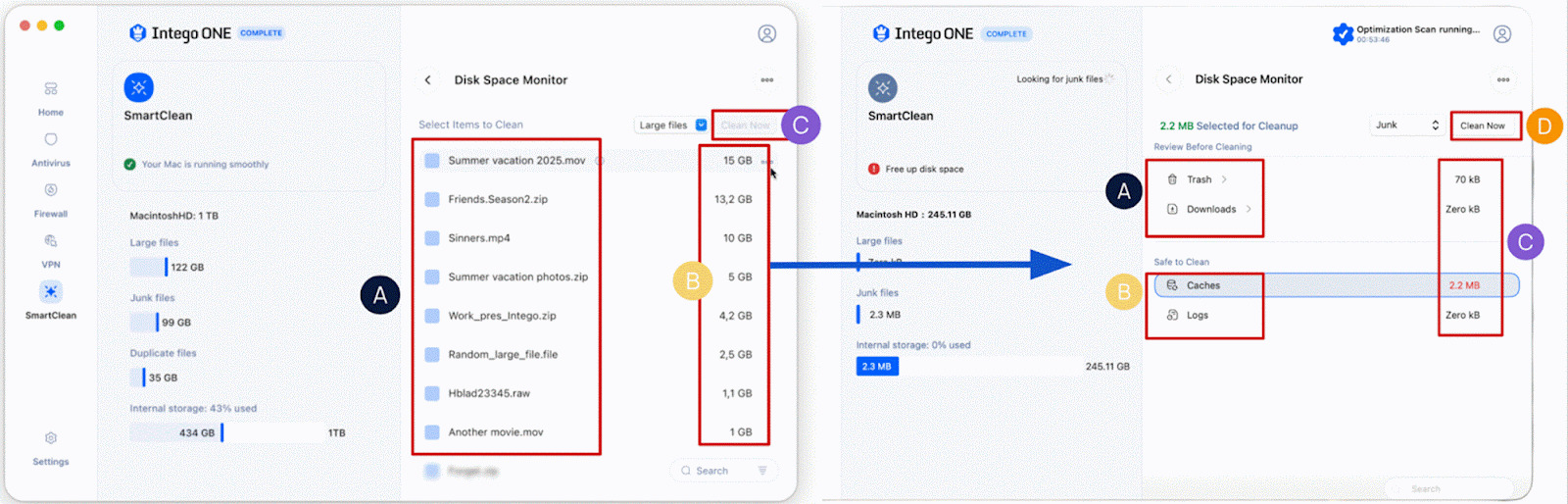1568x504 pixels.
Task: Open Home in the left window sidebar
Action: click(x=51, y=98)
